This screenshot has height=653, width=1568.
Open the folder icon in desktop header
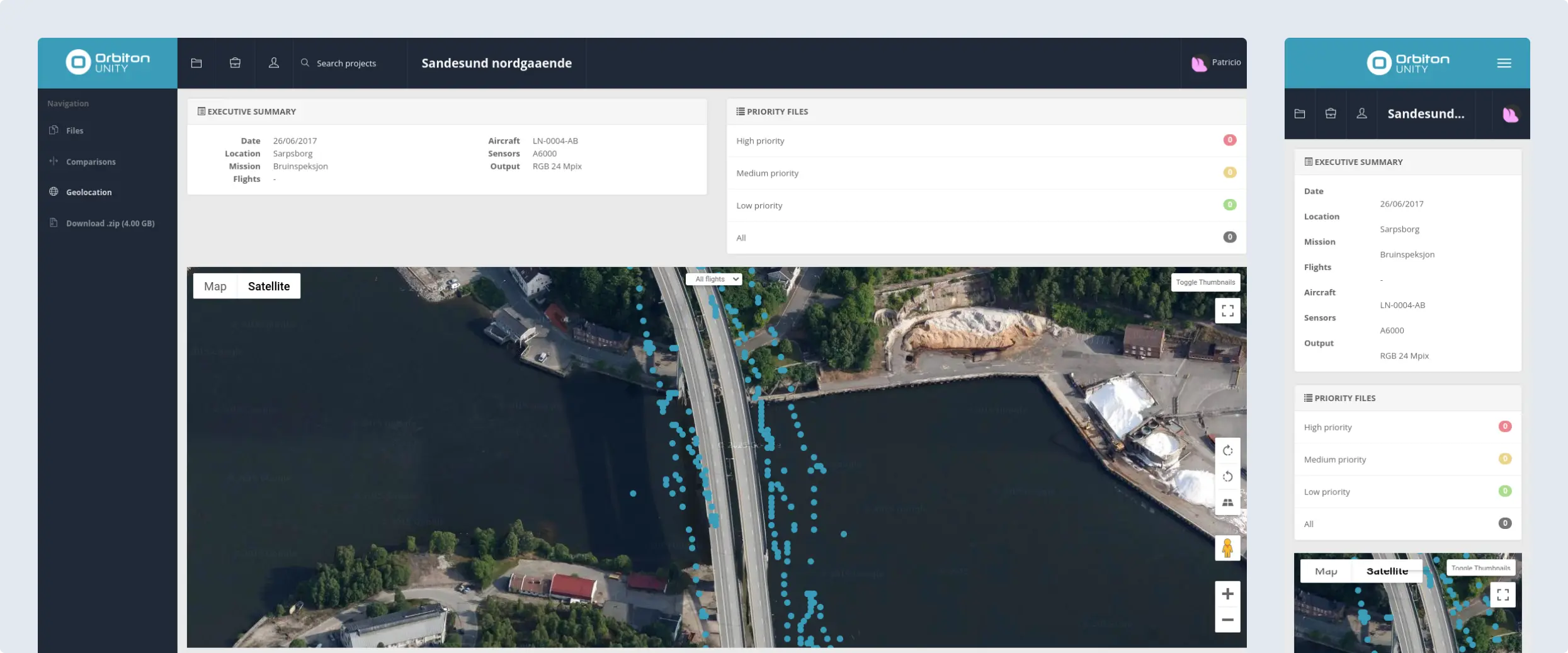tap(196, 63)
